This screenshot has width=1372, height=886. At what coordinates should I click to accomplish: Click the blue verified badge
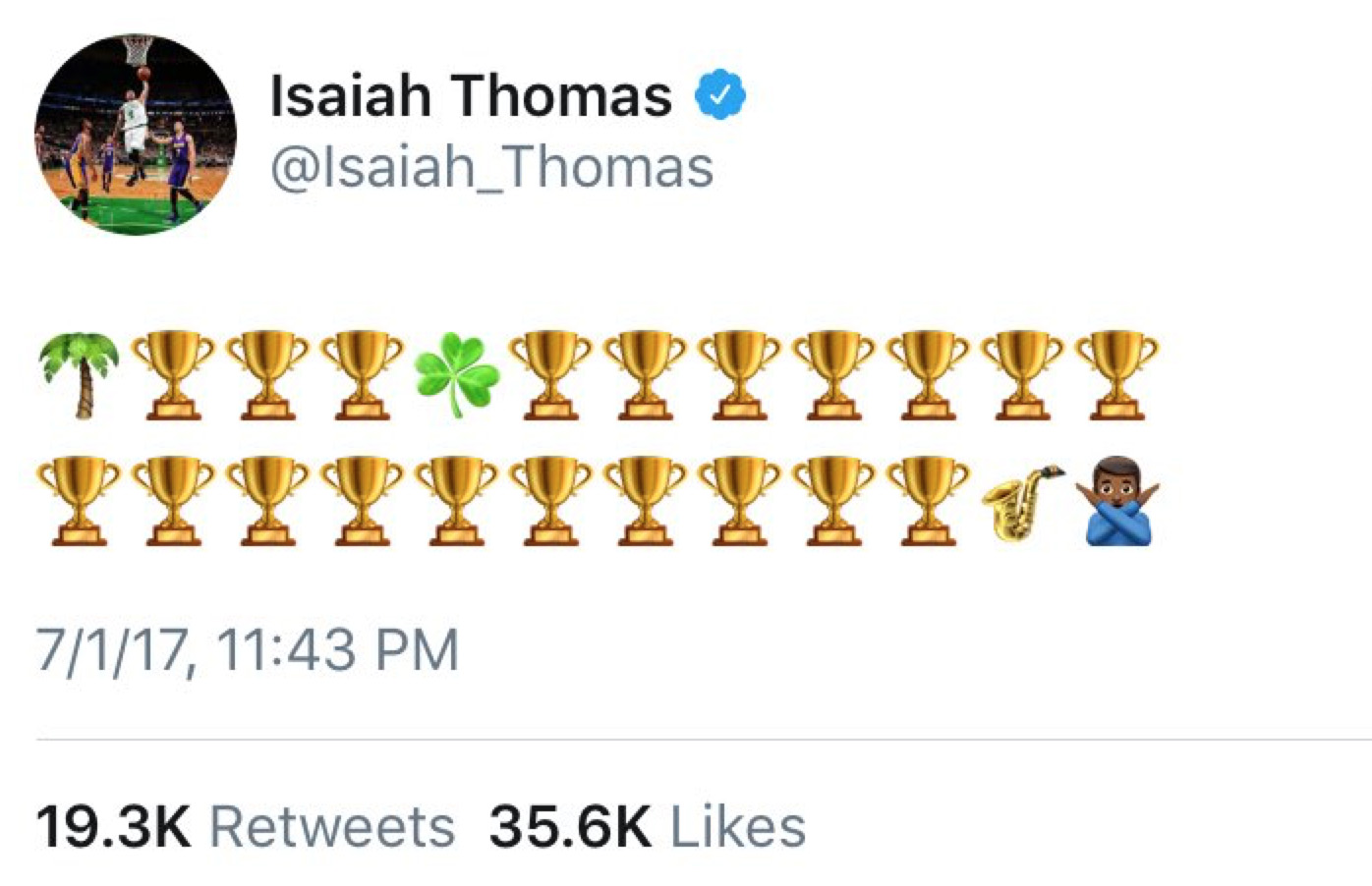pos(720,96)
